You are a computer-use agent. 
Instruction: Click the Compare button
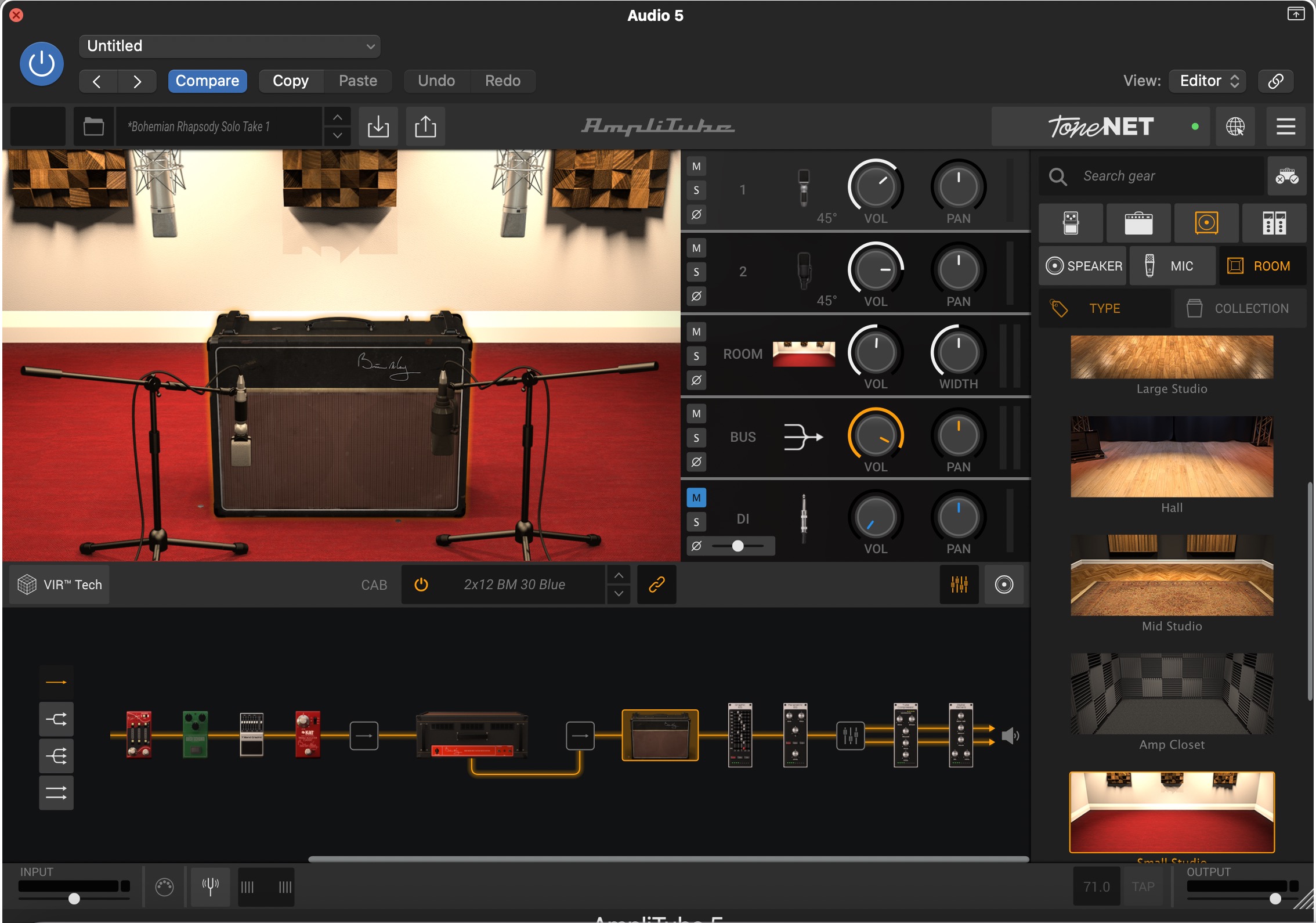(x=208, y=81)
